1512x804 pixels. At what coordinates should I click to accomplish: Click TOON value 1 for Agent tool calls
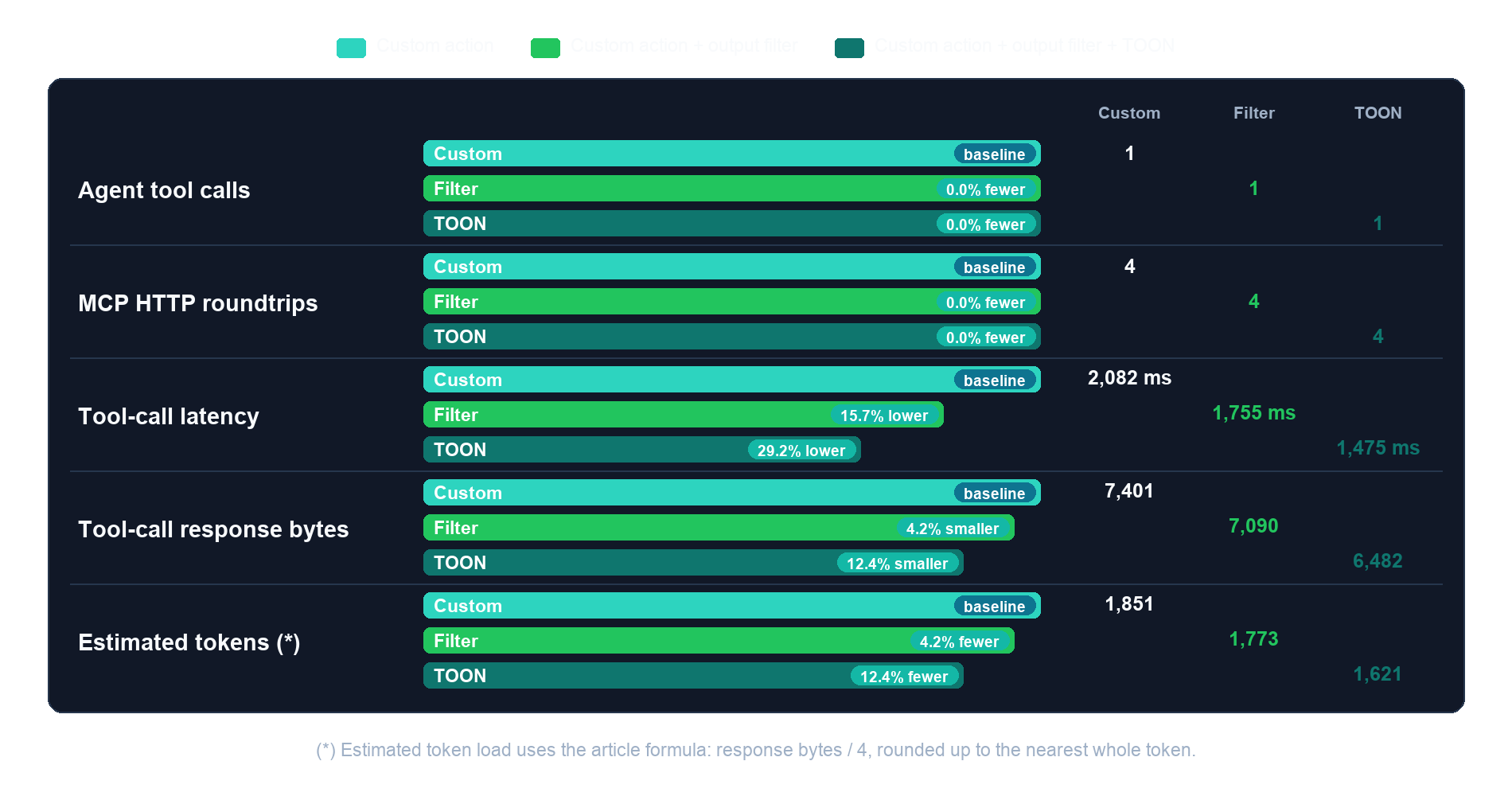point(1378,224)
